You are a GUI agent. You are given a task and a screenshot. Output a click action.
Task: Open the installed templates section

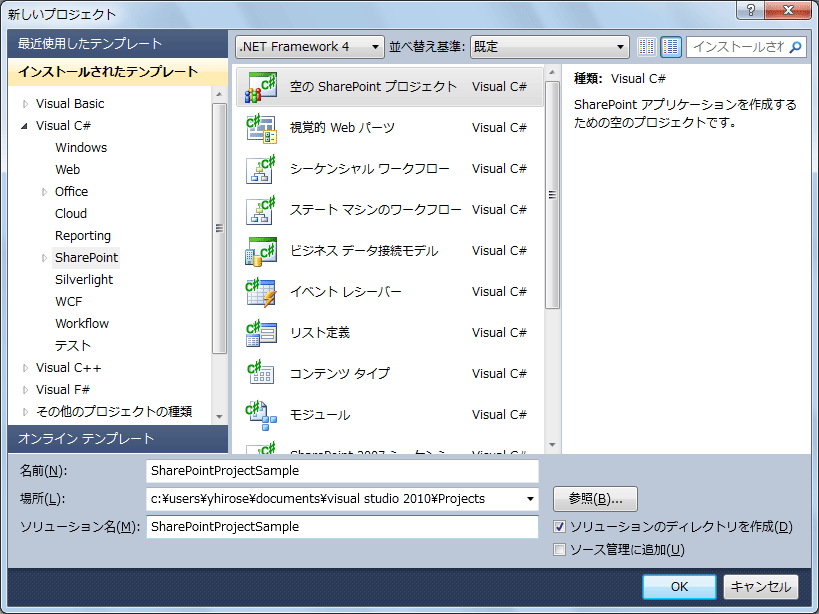118,72
